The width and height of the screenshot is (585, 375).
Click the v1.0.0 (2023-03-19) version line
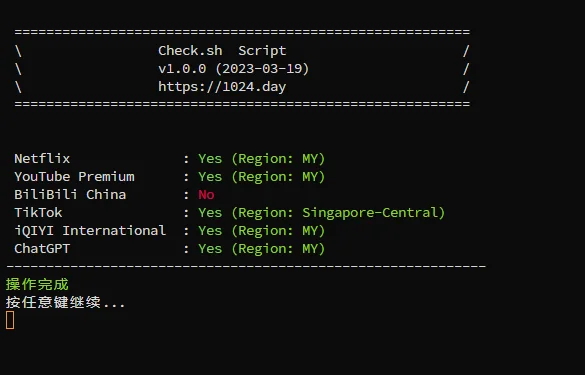[234, 69]
